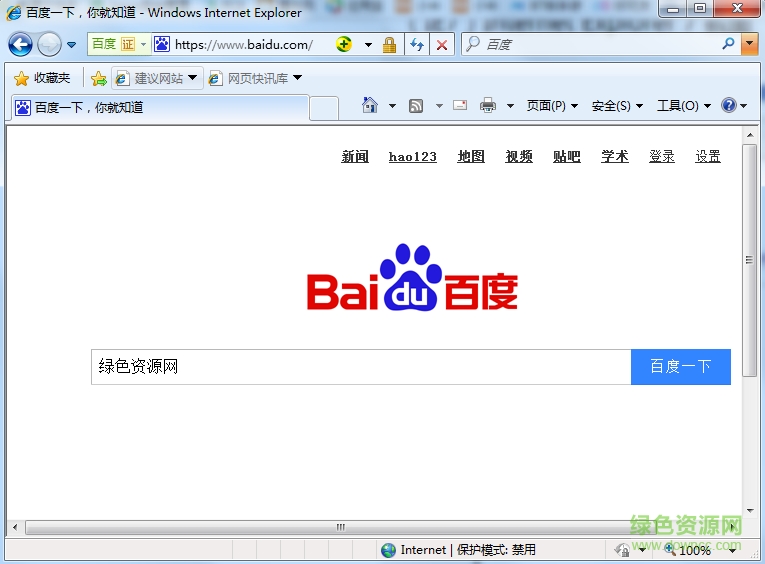765x564 pixels.
Task: Click the vertical scrollbar down arrow
Action: point(749,511)
